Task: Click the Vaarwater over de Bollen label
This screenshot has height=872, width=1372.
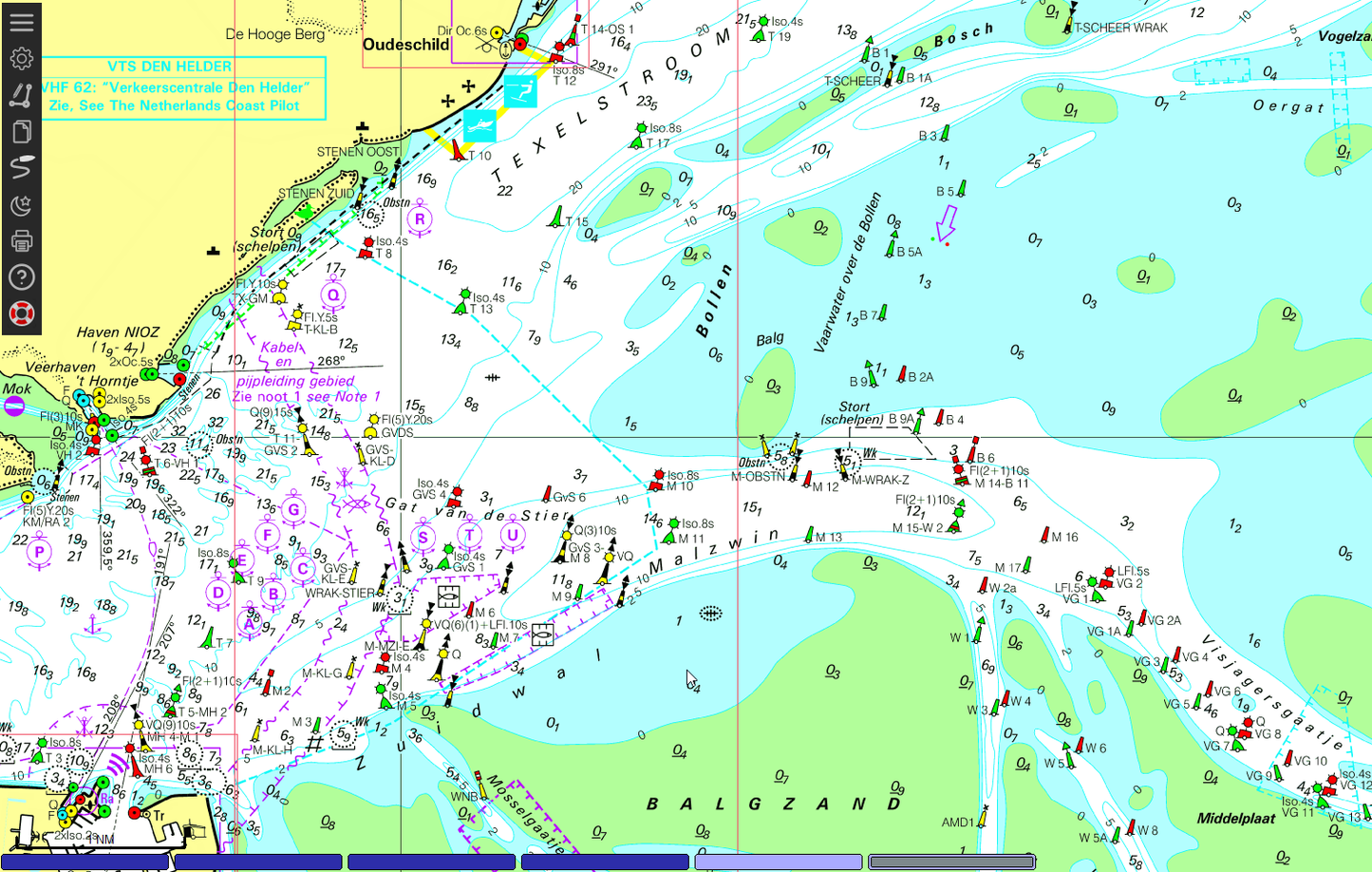Action: point(848,273)
